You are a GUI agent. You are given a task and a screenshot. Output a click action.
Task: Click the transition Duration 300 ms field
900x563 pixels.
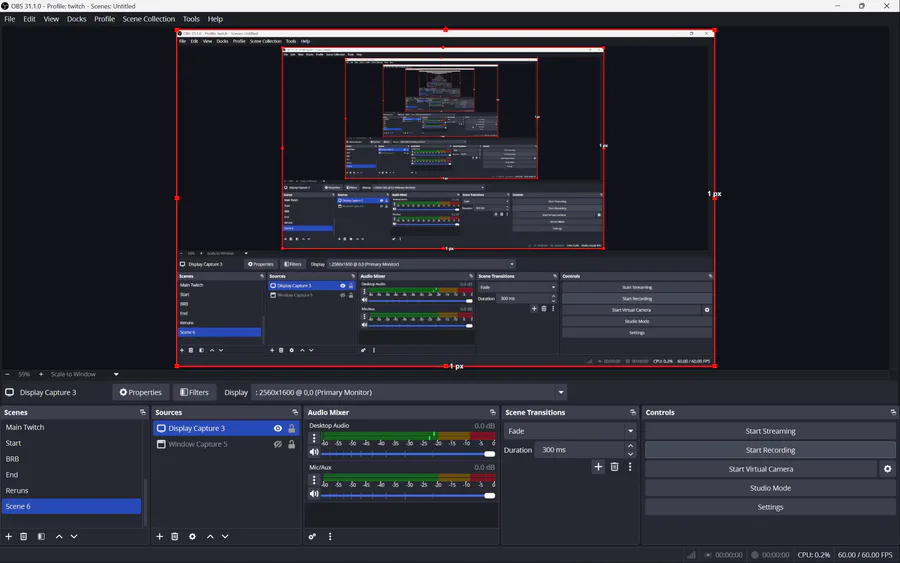(x=580, y=450)
